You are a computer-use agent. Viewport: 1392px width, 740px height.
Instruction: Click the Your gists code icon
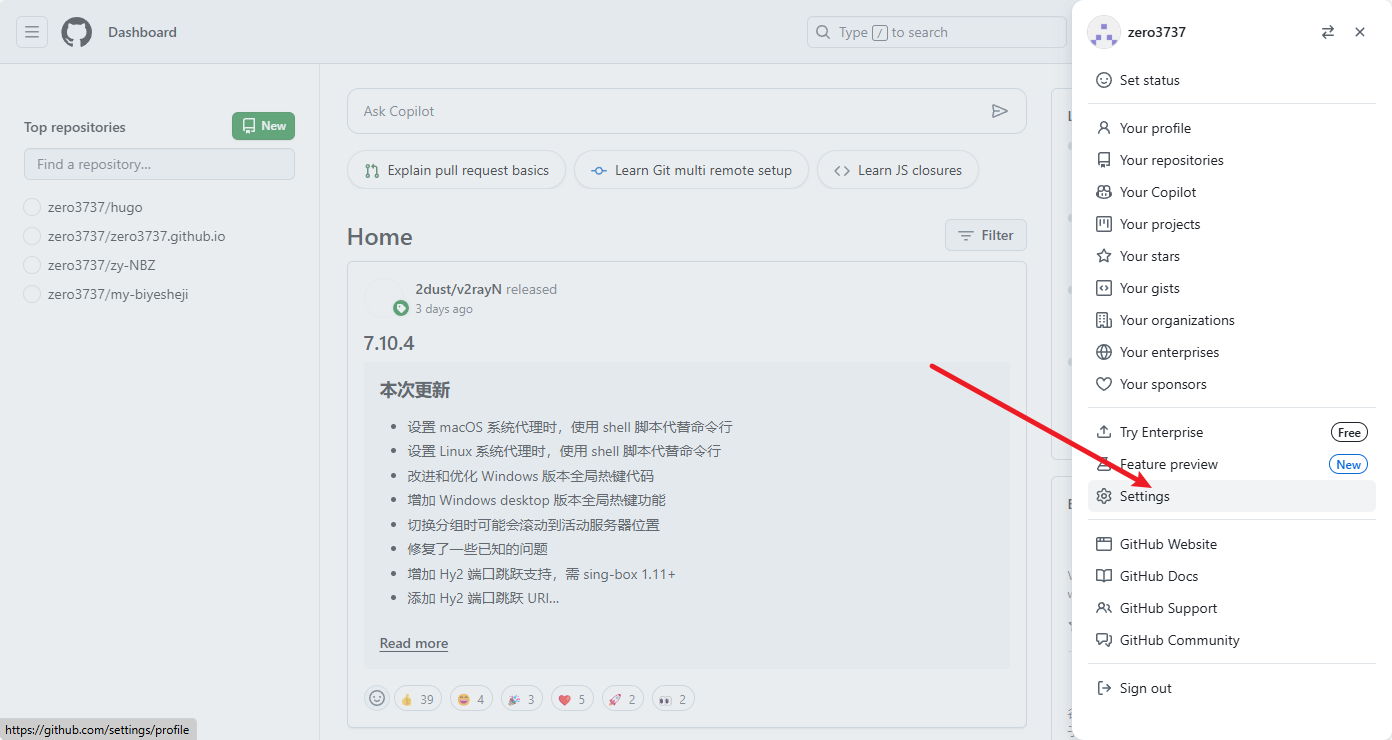point(1104,288)
